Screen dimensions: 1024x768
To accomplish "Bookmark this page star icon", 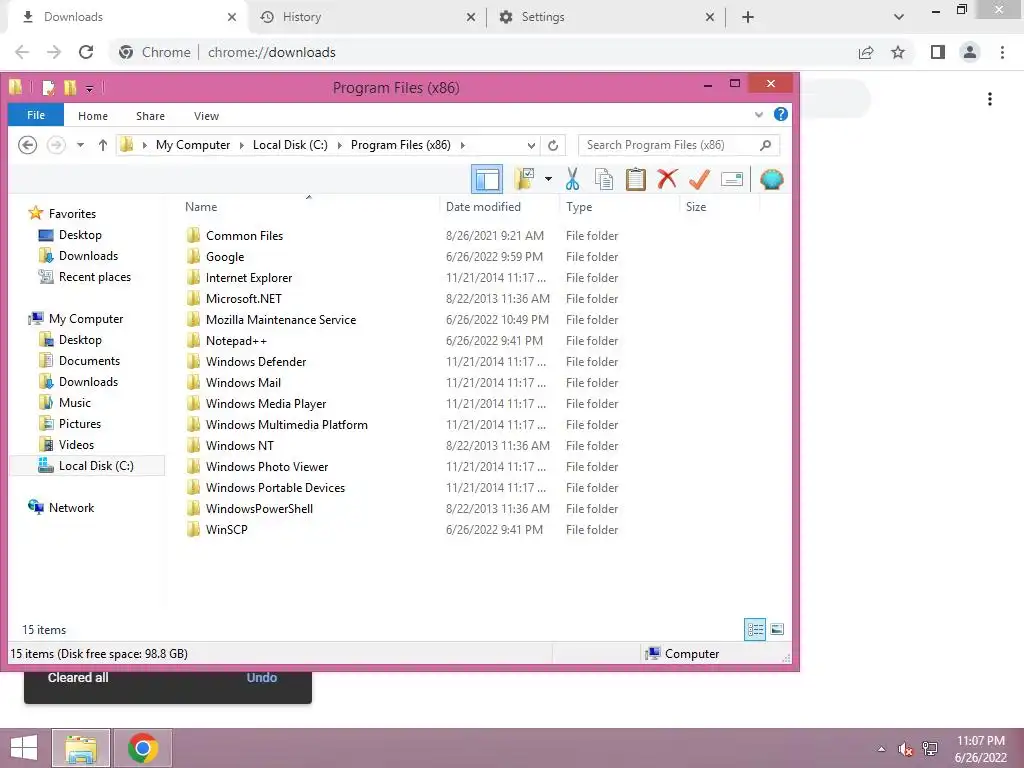I will (898, 52).
